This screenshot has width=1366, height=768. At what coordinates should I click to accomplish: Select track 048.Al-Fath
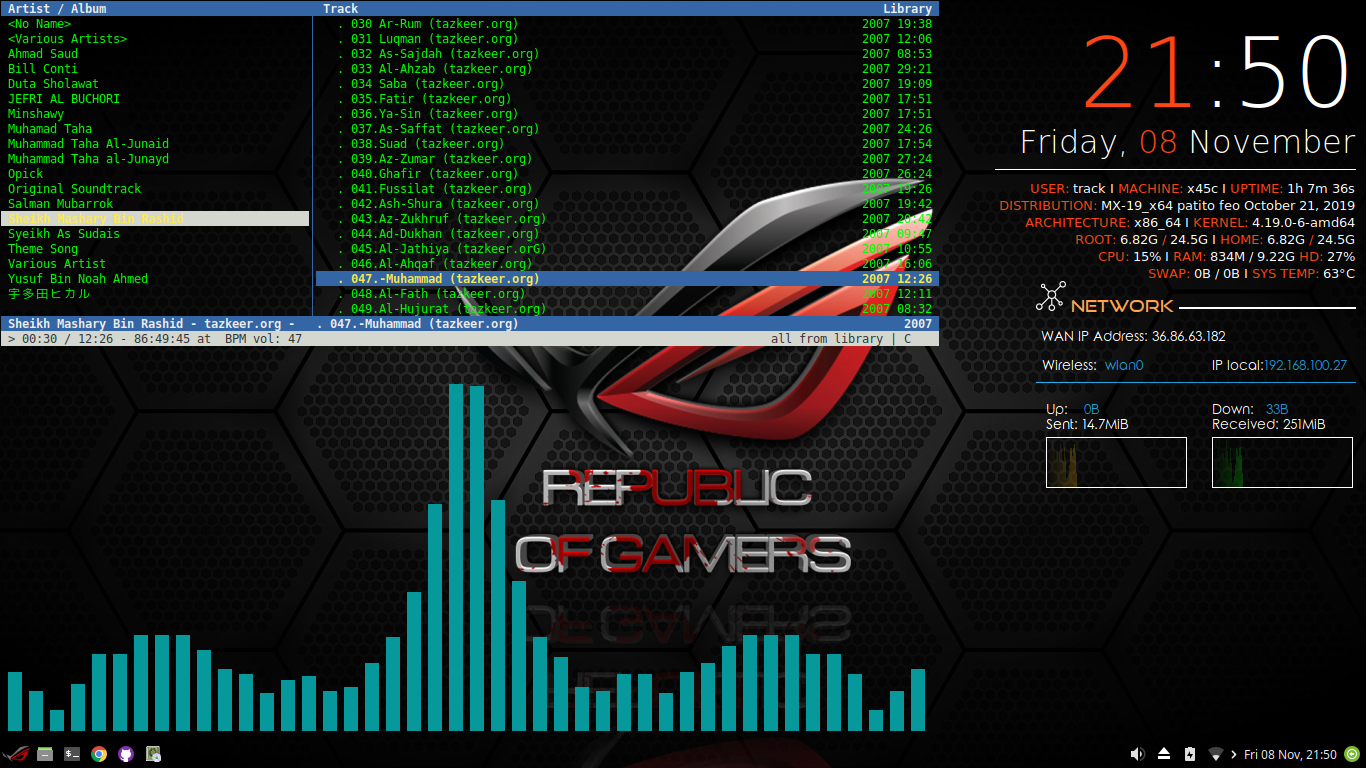click(627, 293)
